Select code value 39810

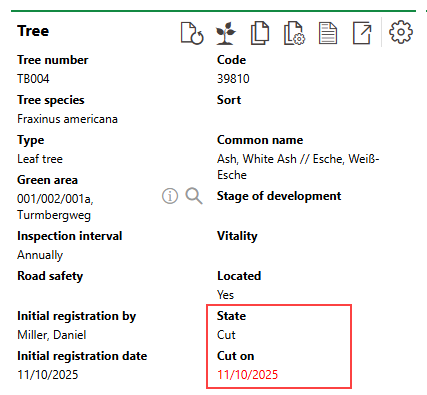(x=233, y=79)
